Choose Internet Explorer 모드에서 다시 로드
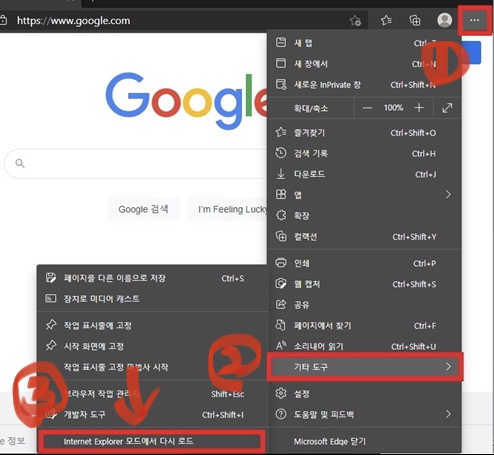 click(x=152, y=441)
